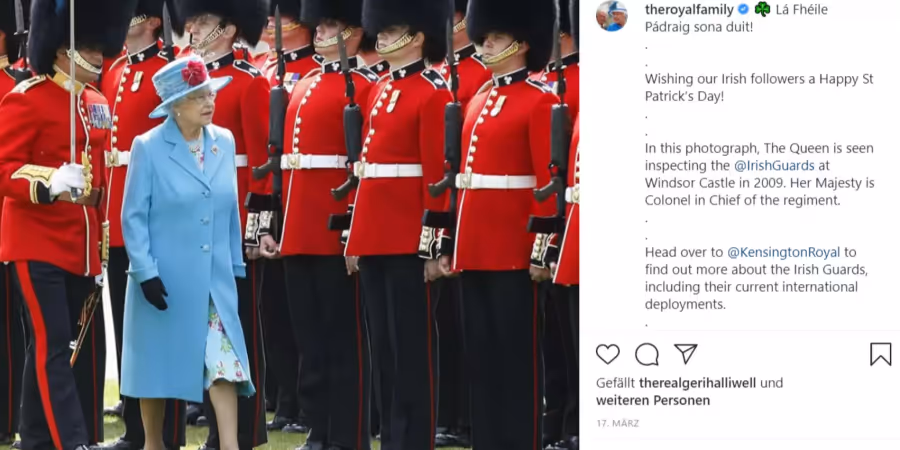Click the 17. MÄRZ post date
900x450 pixels.
pyautogui.click(x=617, y=424)
